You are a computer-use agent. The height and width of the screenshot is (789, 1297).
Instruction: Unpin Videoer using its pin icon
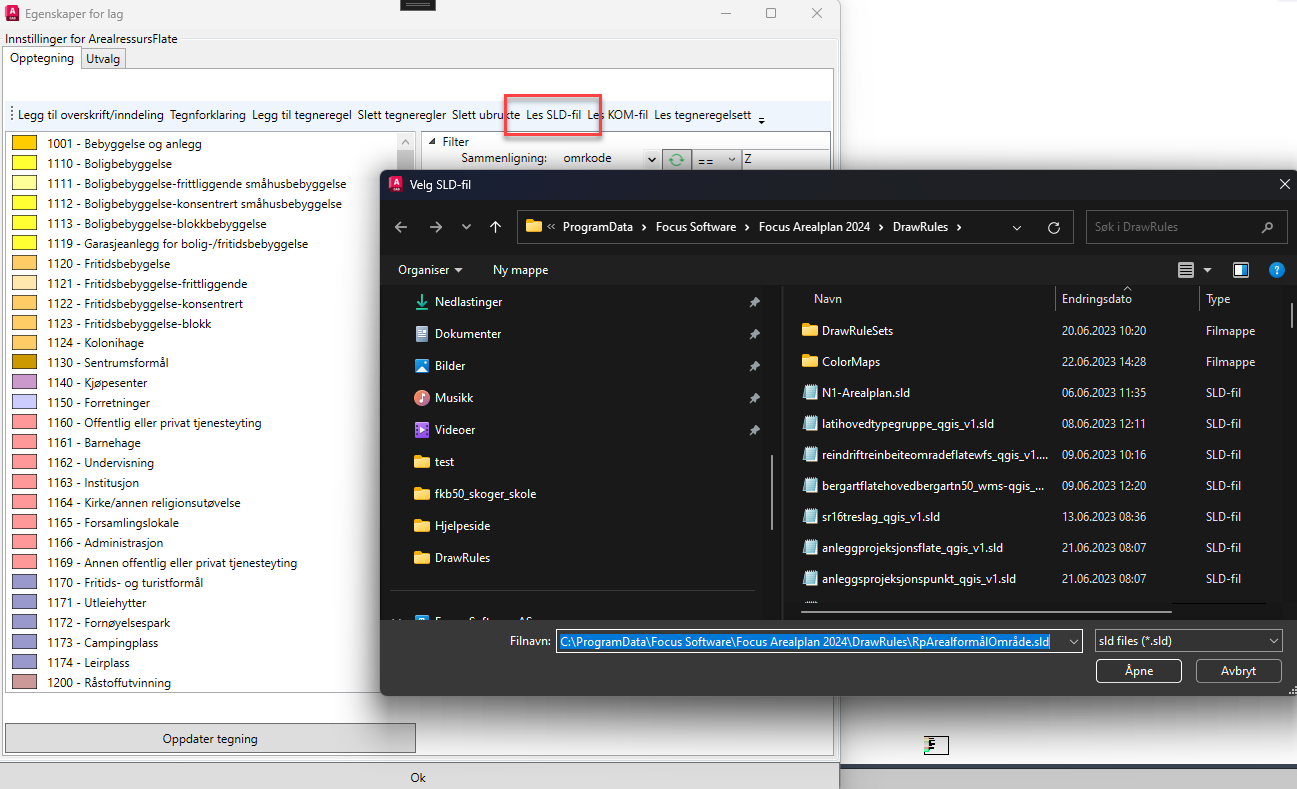(x=754, y=430)
